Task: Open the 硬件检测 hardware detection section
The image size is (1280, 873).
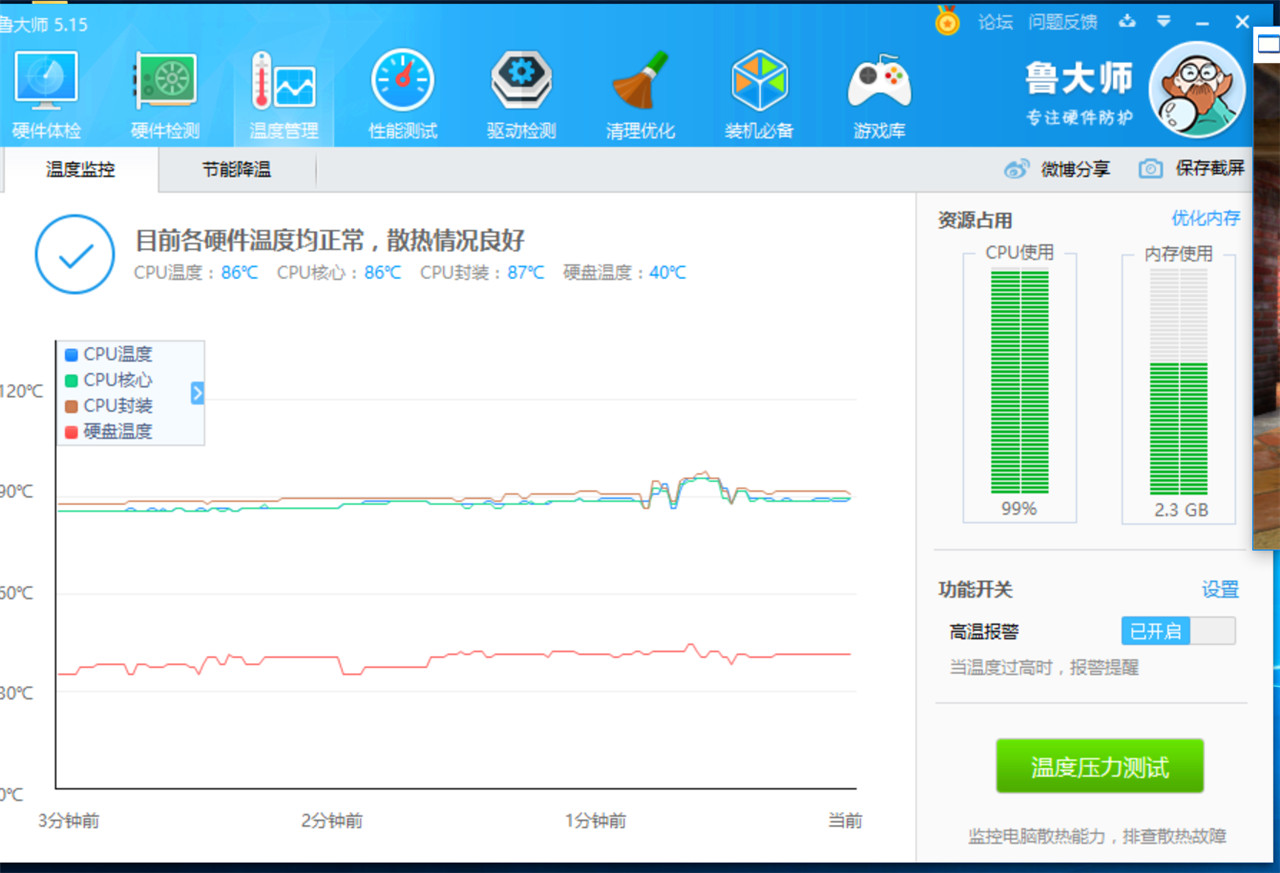Action: tap(165, 96)
